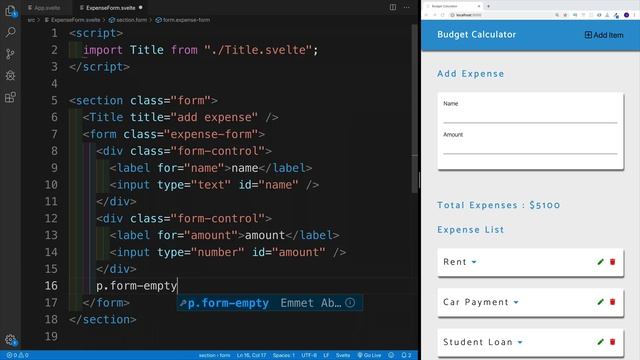Click the 'Add Expense' heading

[x=470, y=74]
